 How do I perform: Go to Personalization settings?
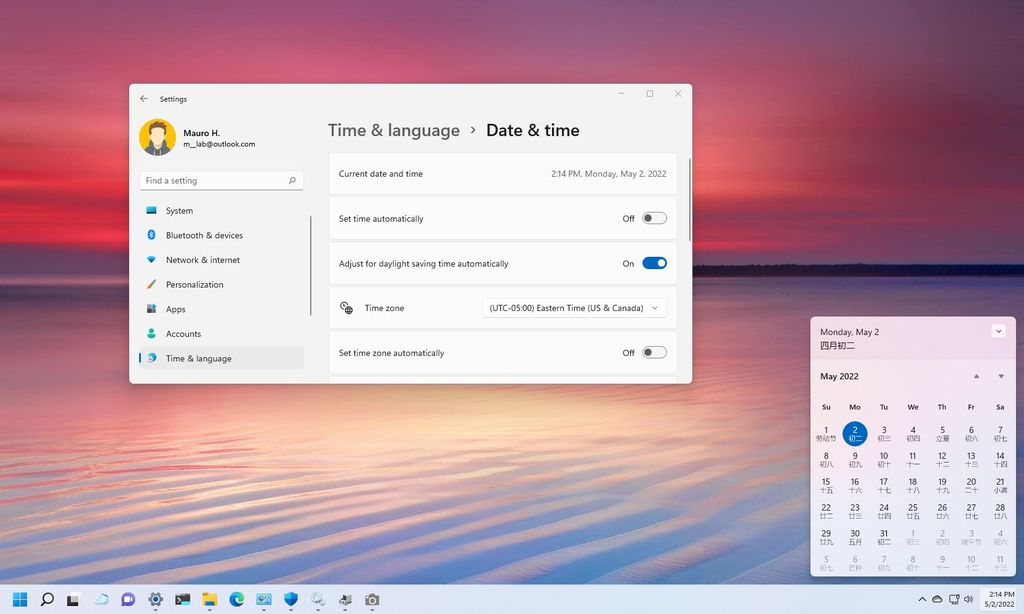pyautogui.click(x=198, y=284)
